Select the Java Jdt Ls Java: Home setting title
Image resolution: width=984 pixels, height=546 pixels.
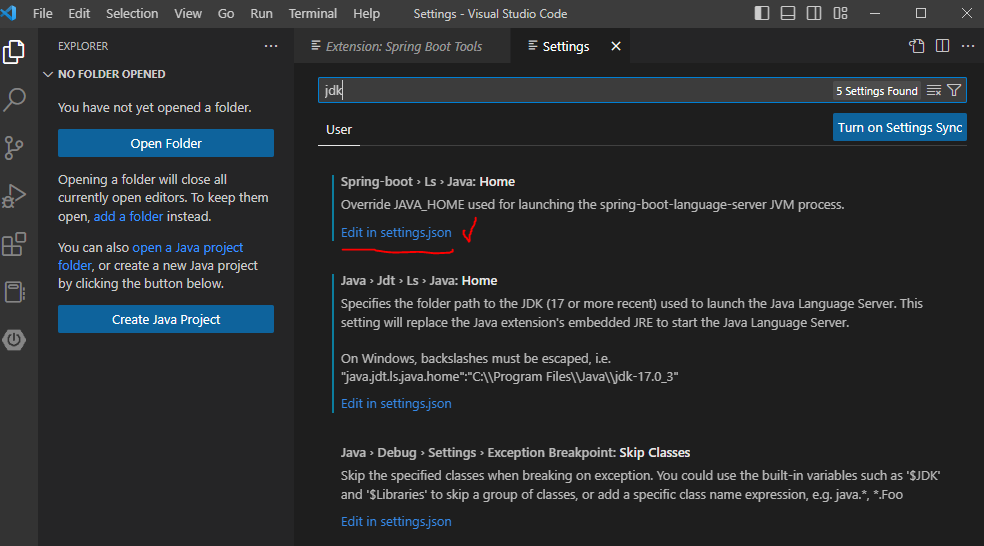[419, 281]
